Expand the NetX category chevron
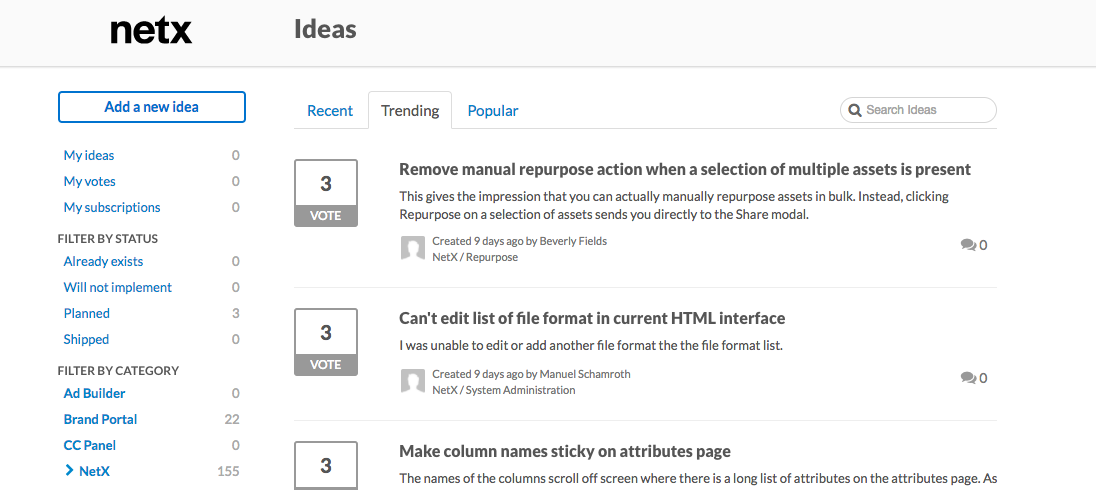This screenshot has width=1096, height=490. 68,470
